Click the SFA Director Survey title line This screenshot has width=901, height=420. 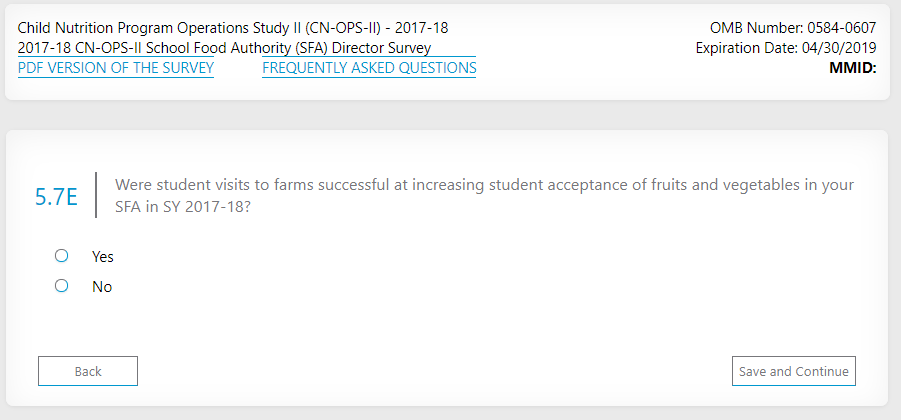click(x=225, y=48)
